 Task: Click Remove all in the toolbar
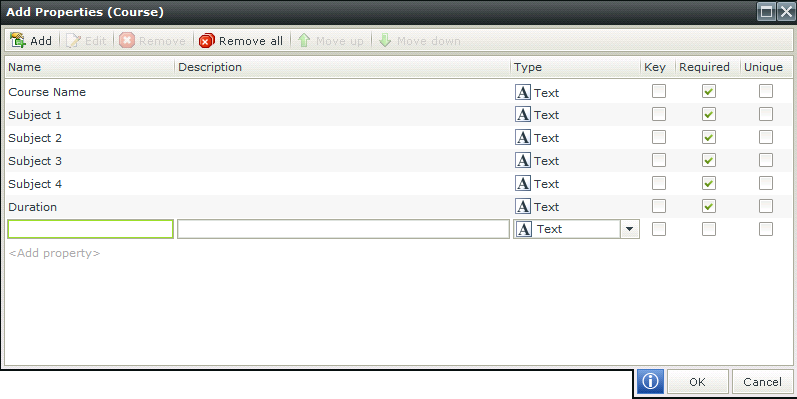[x=241, y=41]
